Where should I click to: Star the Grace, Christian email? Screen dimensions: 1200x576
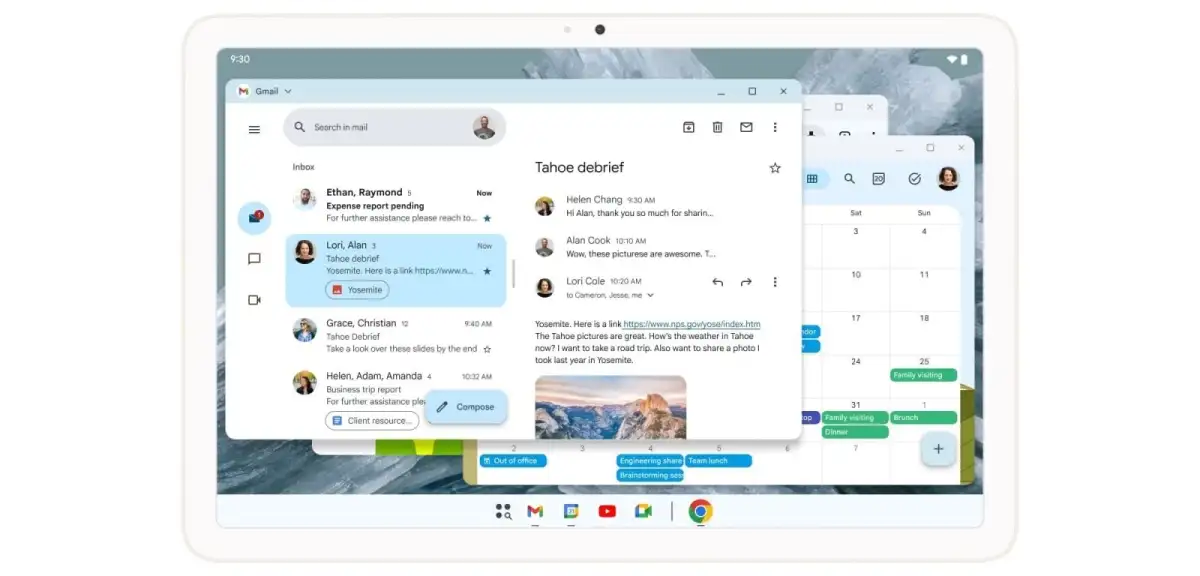click(x=487, y=349)
